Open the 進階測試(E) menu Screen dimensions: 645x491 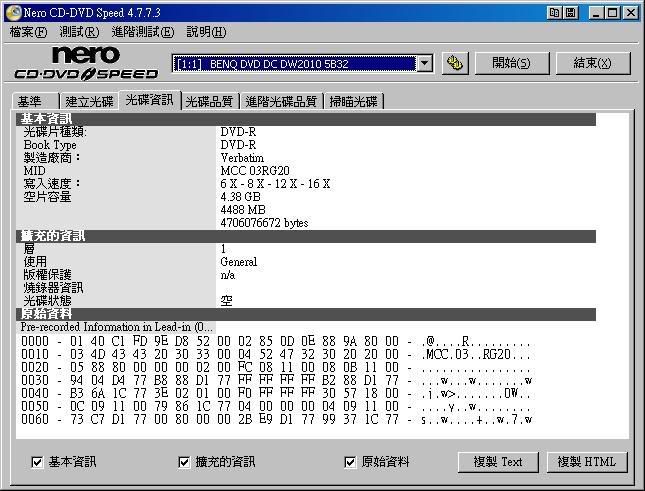point(143,32)
